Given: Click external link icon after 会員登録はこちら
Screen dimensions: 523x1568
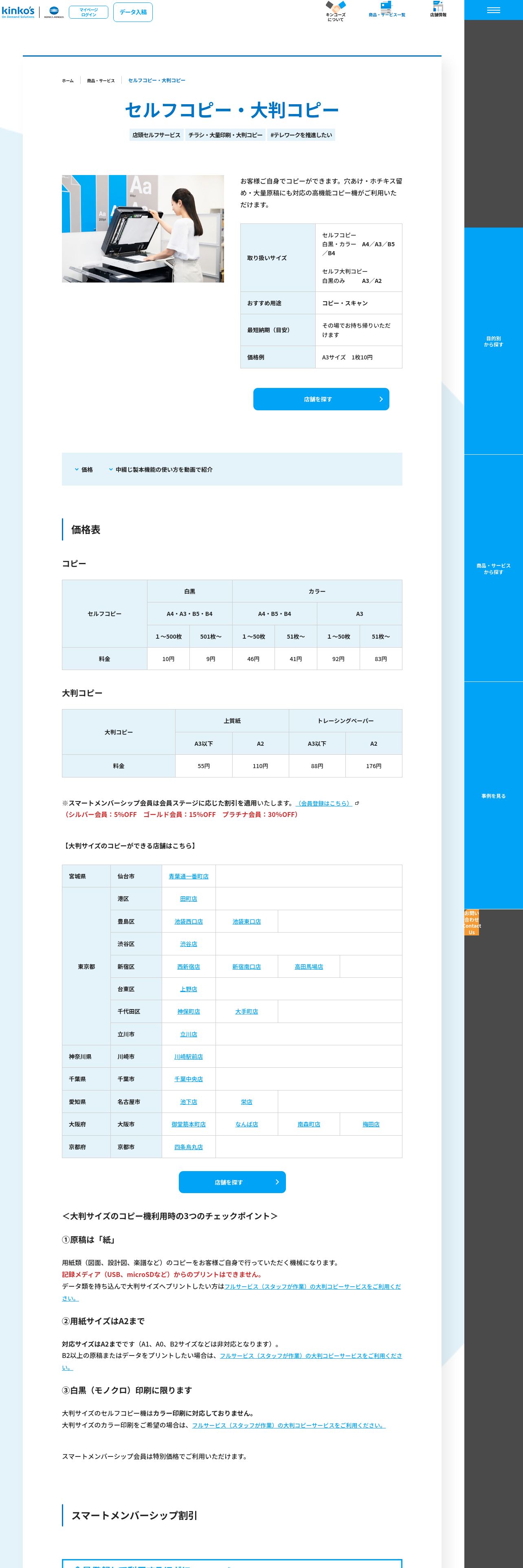Looking at the screenshot, I should [357, 804].
